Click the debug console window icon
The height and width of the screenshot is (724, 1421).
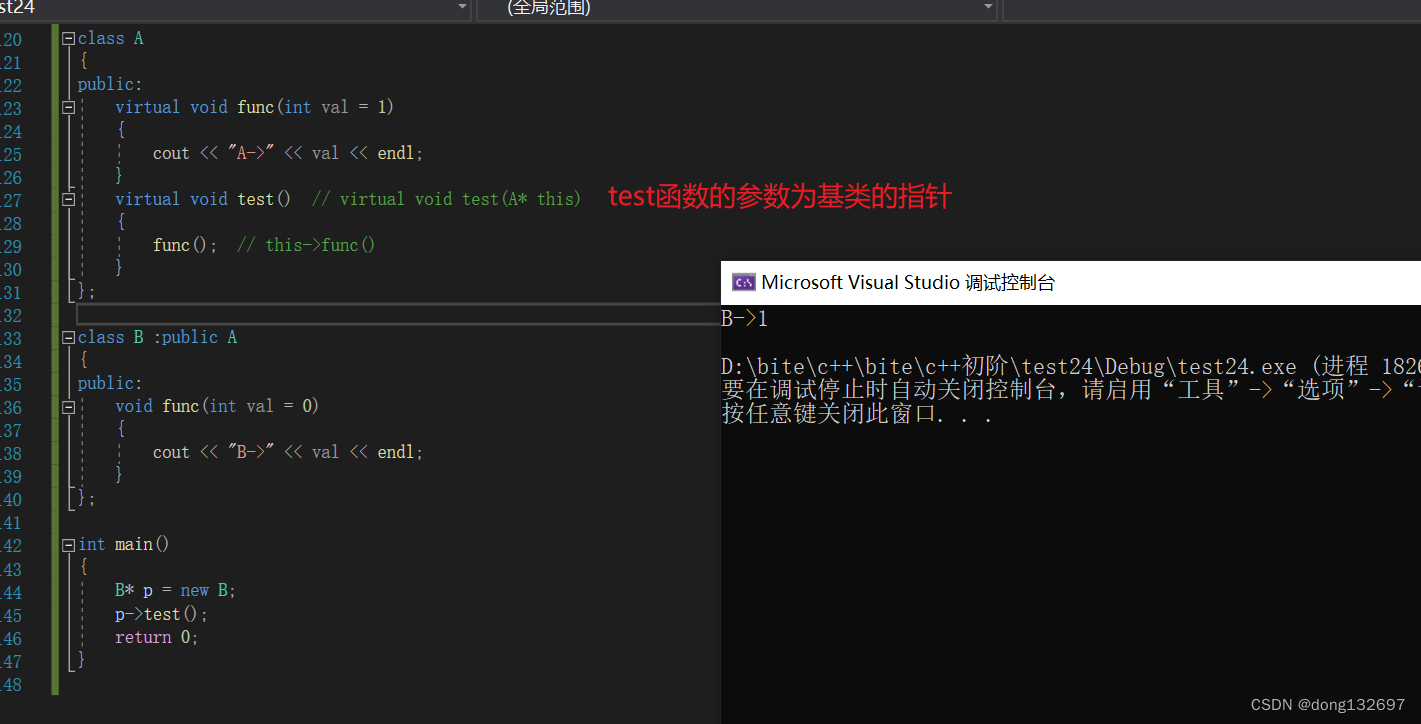[x=743, y=282]
